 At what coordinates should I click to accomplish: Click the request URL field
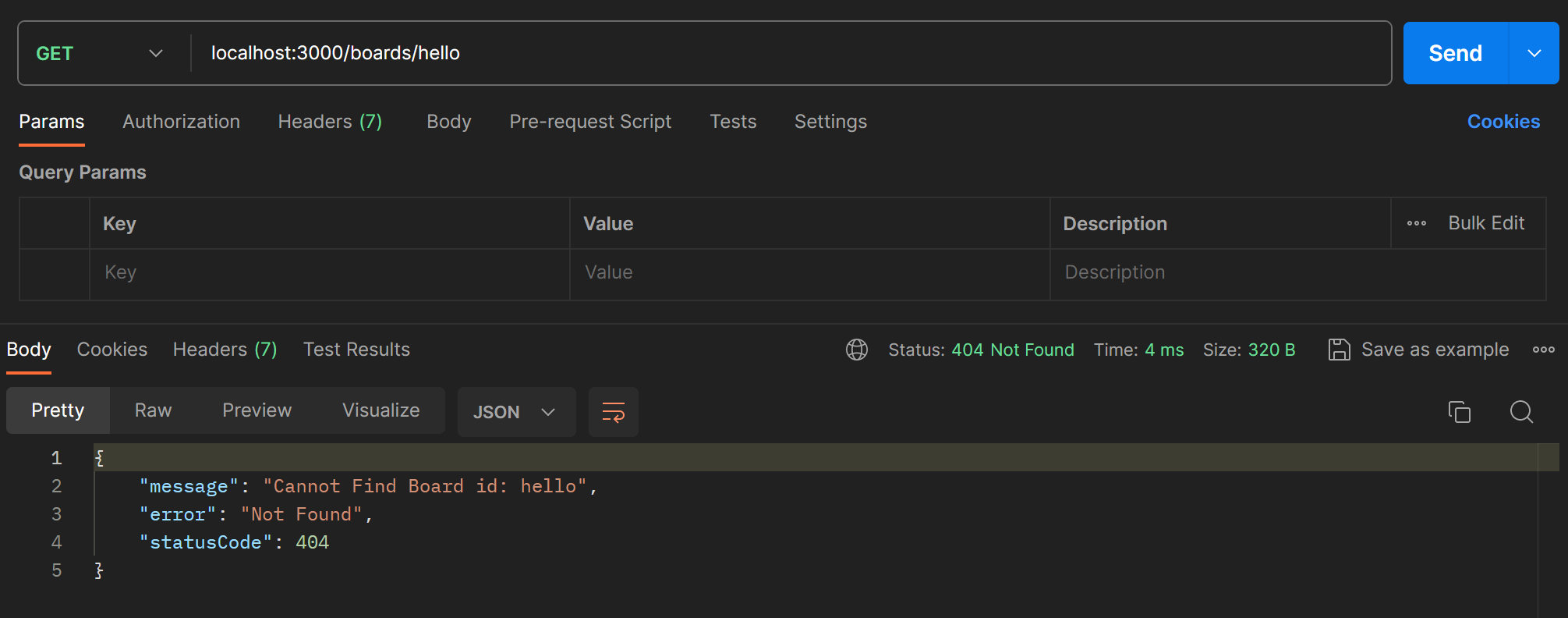tap(780, 53)
